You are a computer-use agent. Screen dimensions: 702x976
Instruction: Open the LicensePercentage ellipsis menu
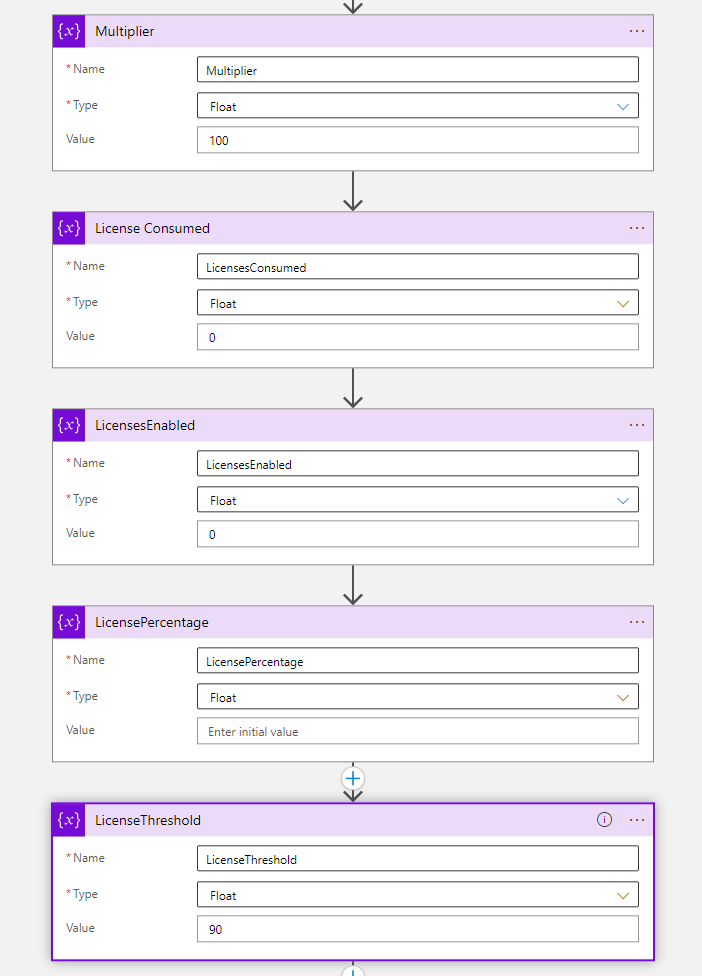(x=637, y=622)
